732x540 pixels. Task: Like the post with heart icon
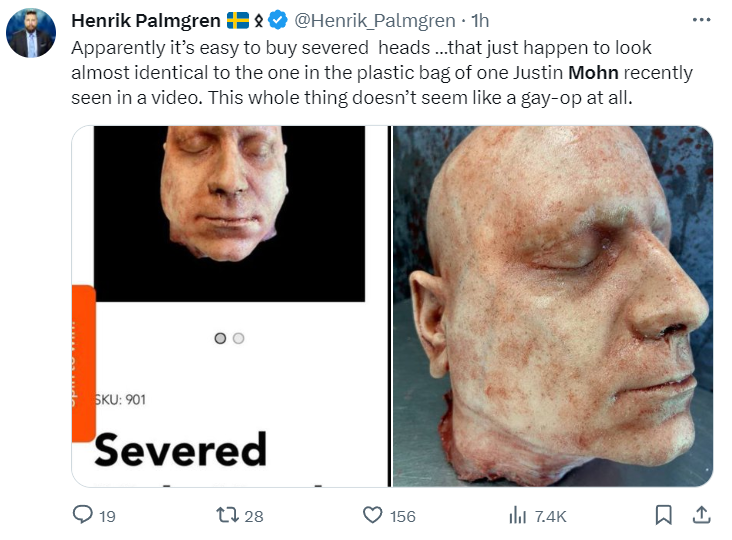tap(373, 515)
